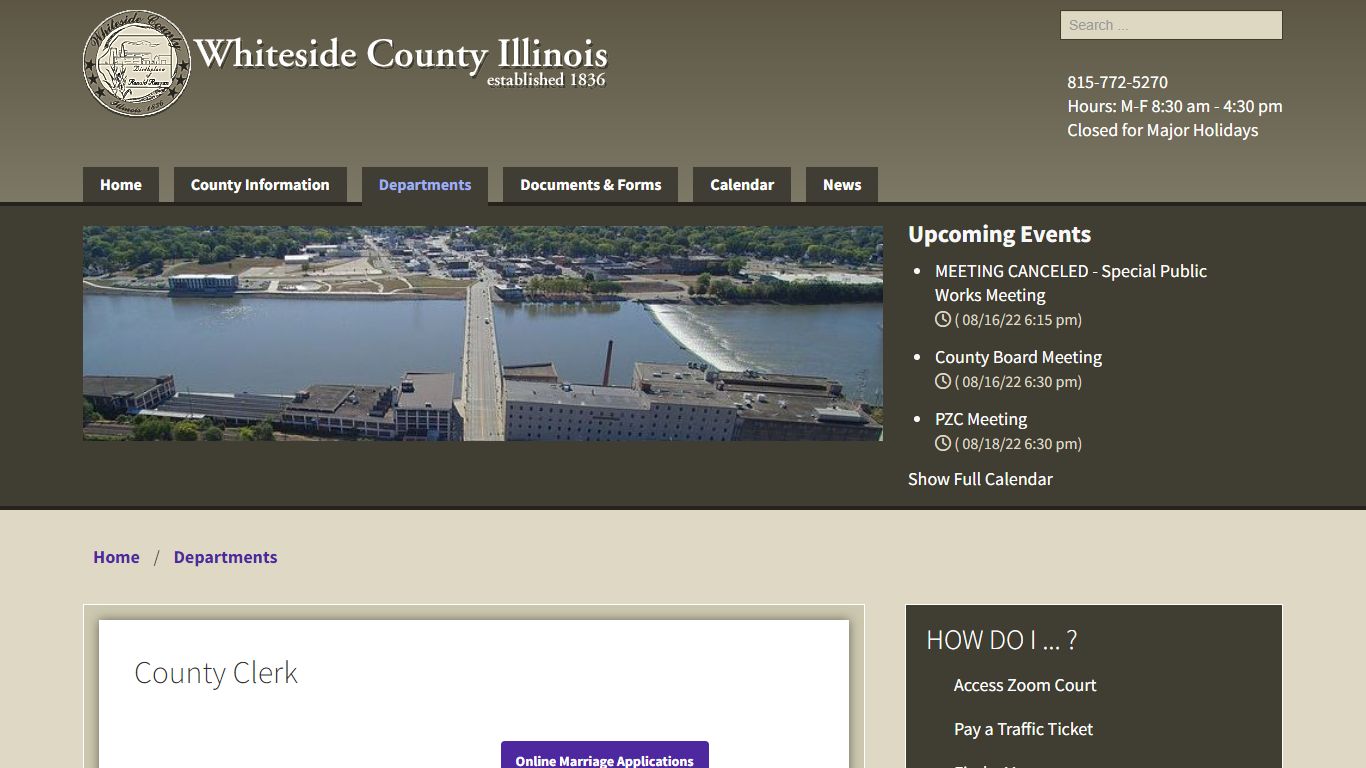Open the MEETING CANCELED Special Public Works event
The image size is (1366, 768).
1071,283
